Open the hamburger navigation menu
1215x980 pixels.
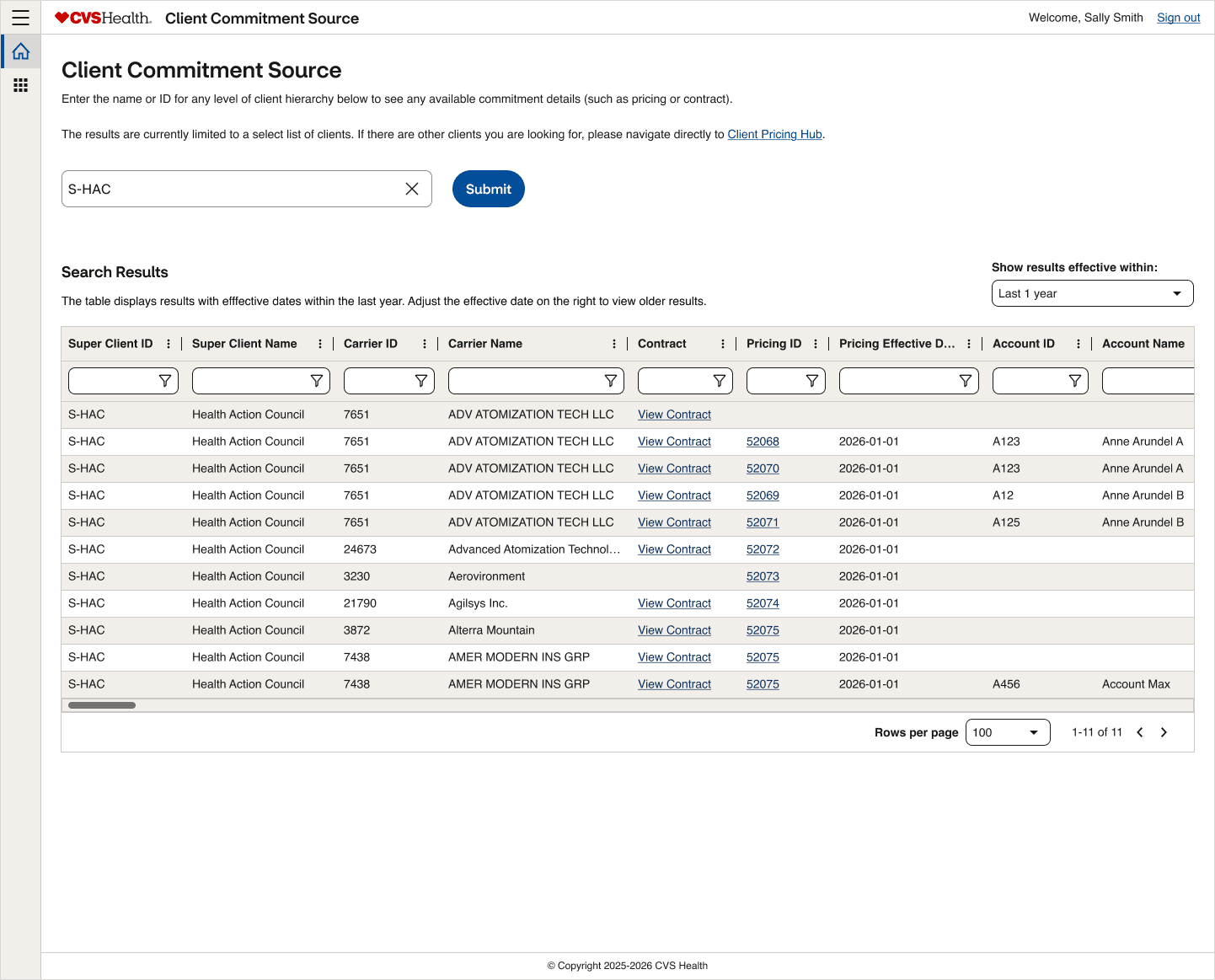(x=20, y=18)
